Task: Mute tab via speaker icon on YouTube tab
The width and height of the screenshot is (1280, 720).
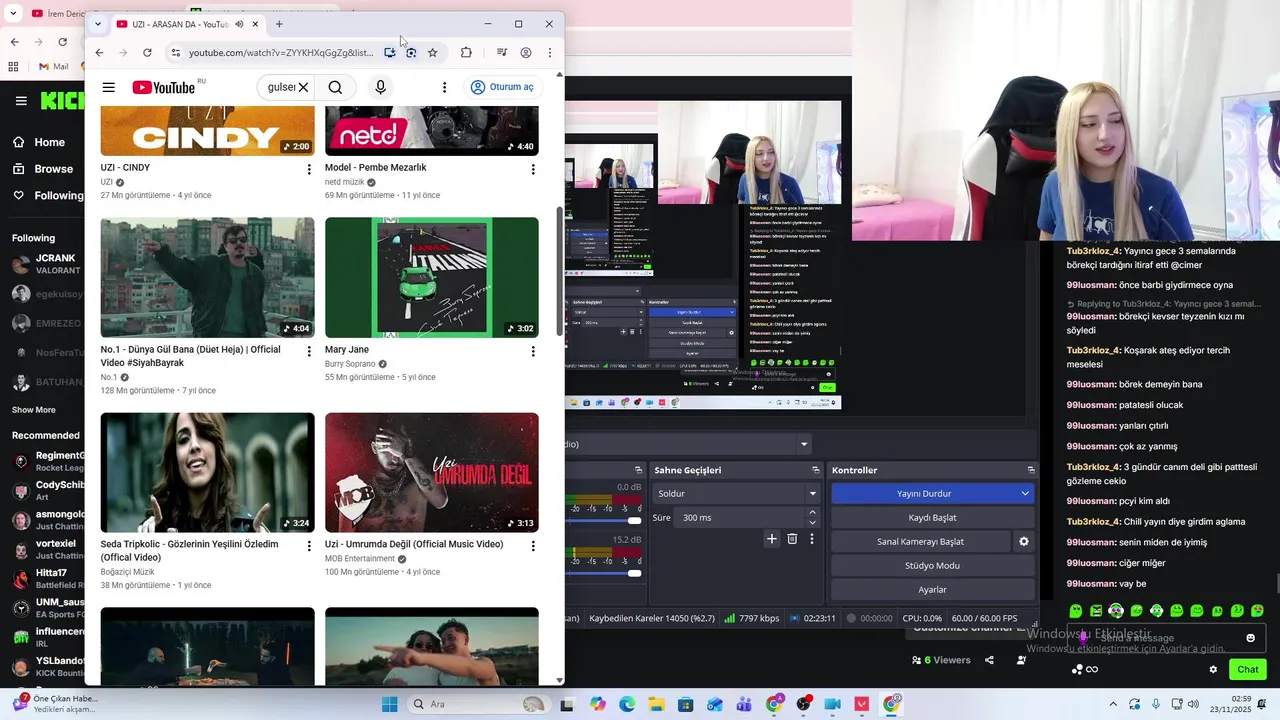Action: pyautogui.click(x=239, y=24)
